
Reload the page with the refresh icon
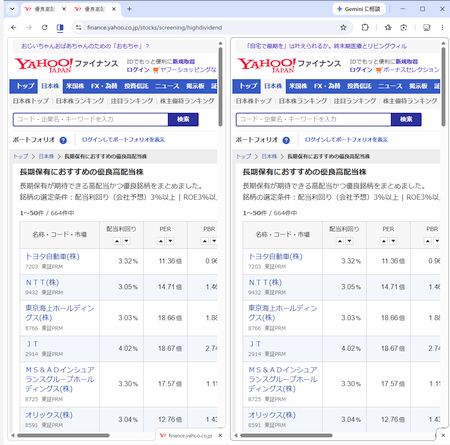44,27
